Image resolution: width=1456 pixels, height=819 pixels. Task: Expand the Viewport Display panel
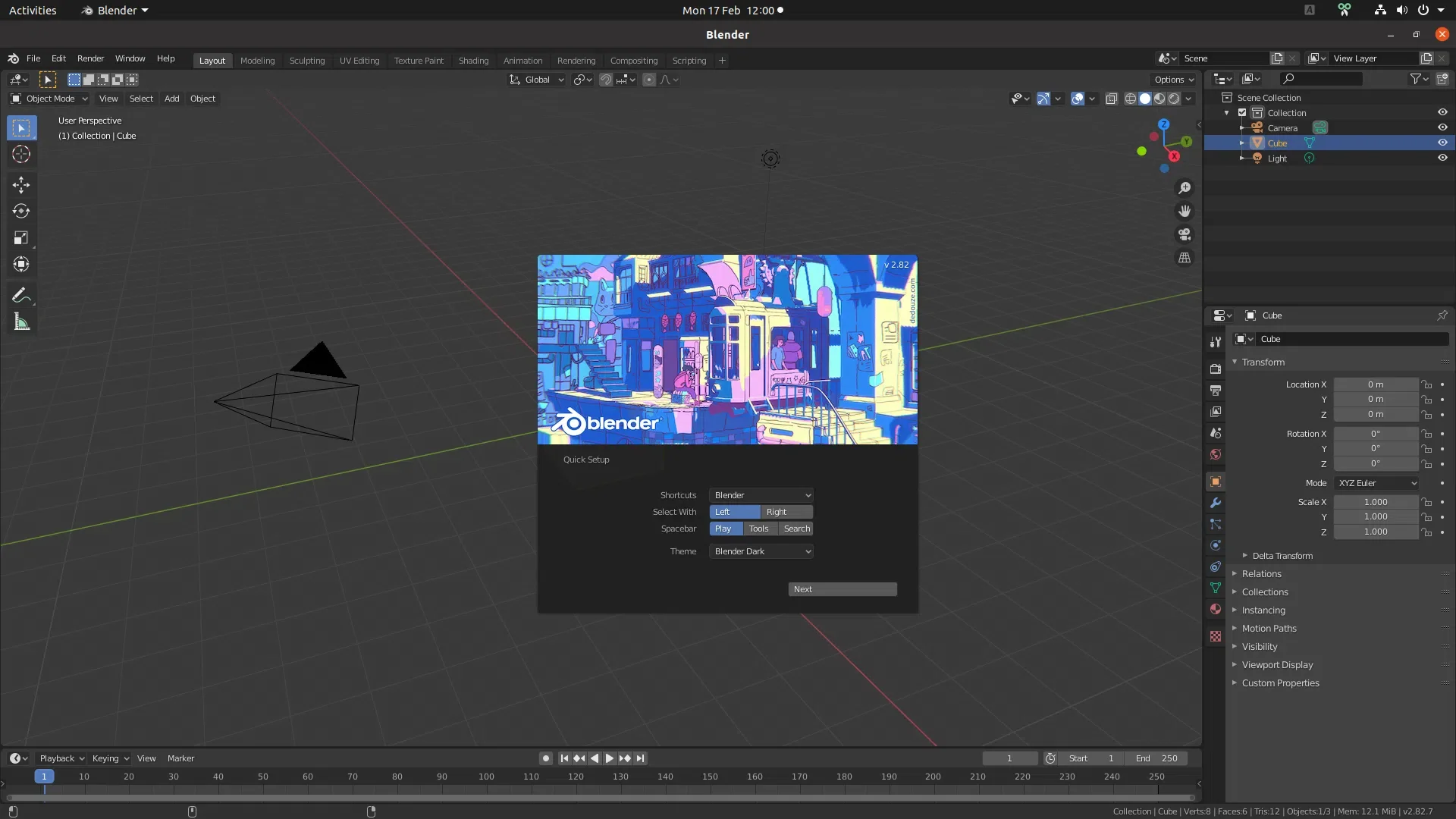[1277, 665]
